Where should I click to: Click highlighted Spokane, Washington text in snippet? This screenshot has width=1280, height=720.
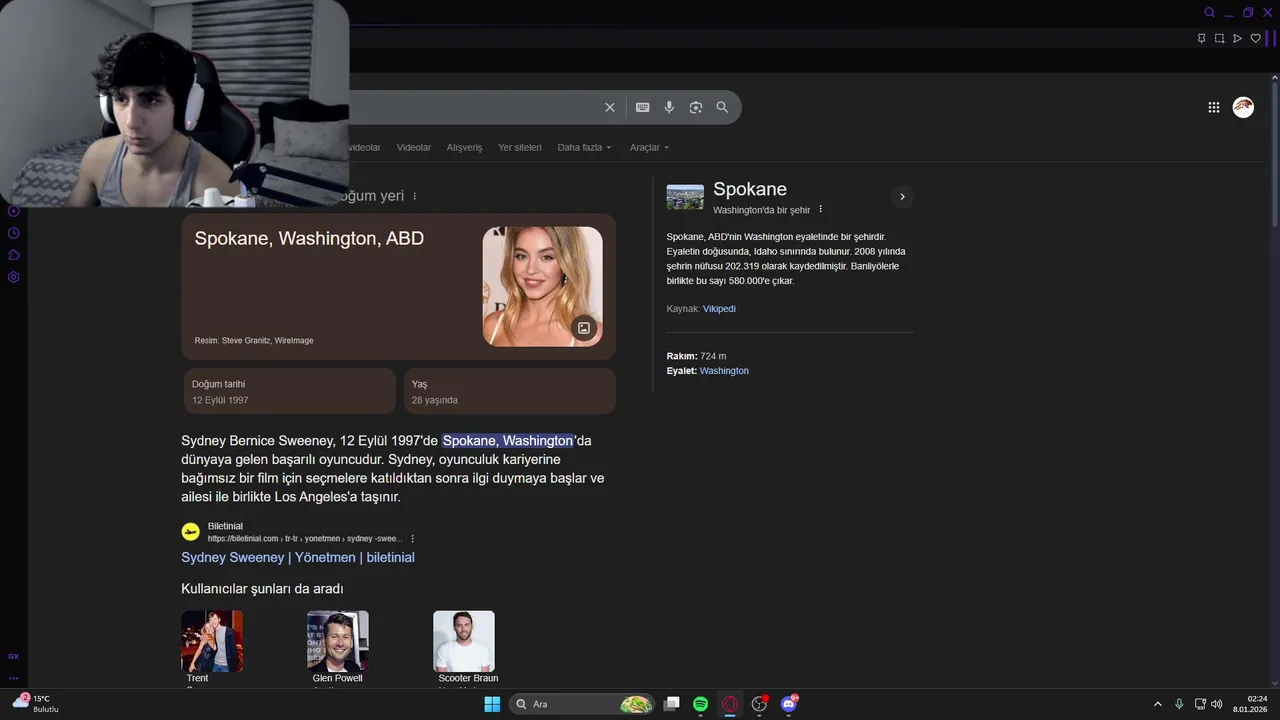click(508, 441)
